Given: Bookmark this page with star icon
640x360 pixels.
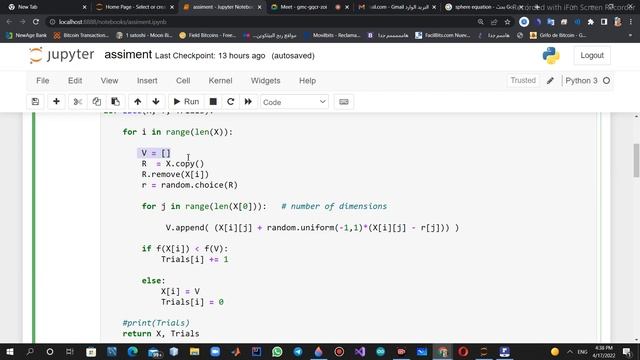Looking at the screenshot, I should [x=507, y=22].
